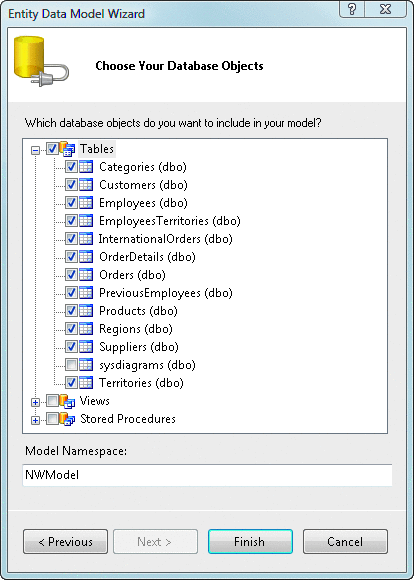Click the Model Namespace text field
This screenshot has height=580, width=414.
207,475
